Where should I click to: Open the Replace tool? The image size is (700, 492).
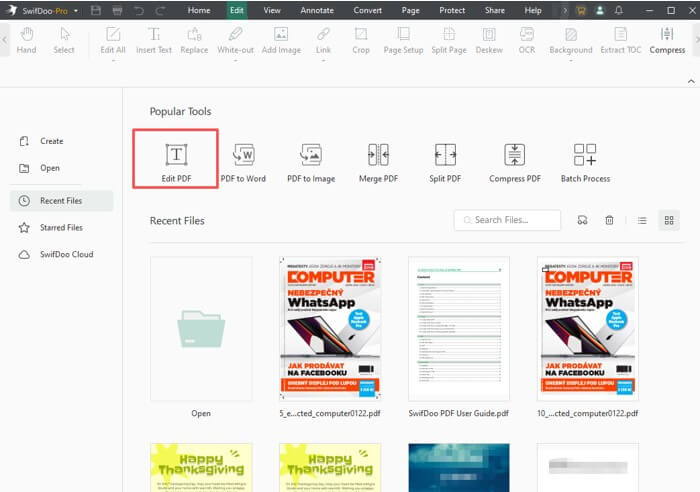coord(194,40)
